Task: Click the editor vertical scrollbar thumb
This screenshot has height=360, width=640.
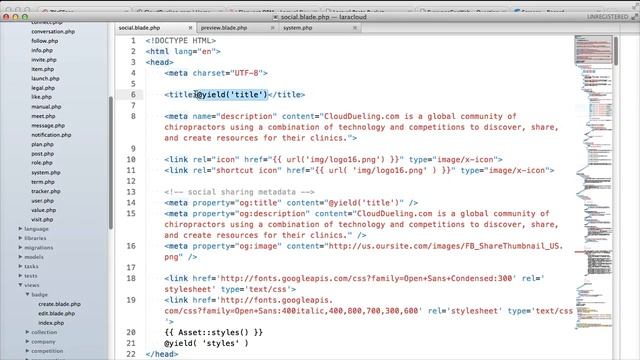Action: [x=616, y=51]
